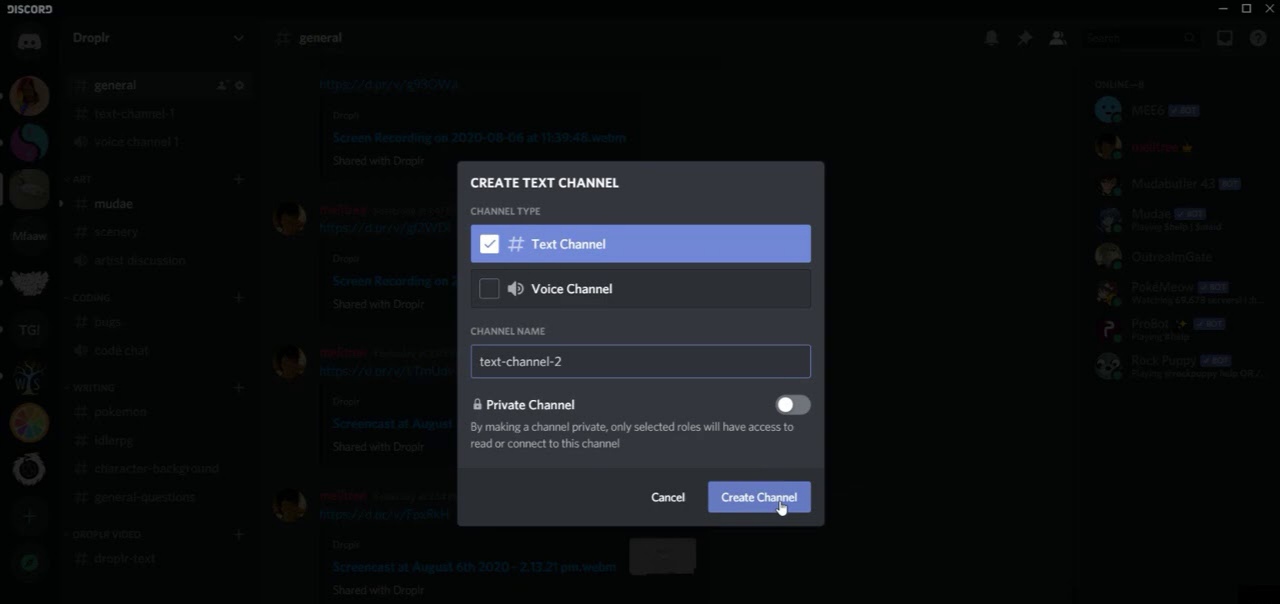Select the Mudae bot in member list
1280x604 pixels.
pyautogui.click(x=1178, y=219)
